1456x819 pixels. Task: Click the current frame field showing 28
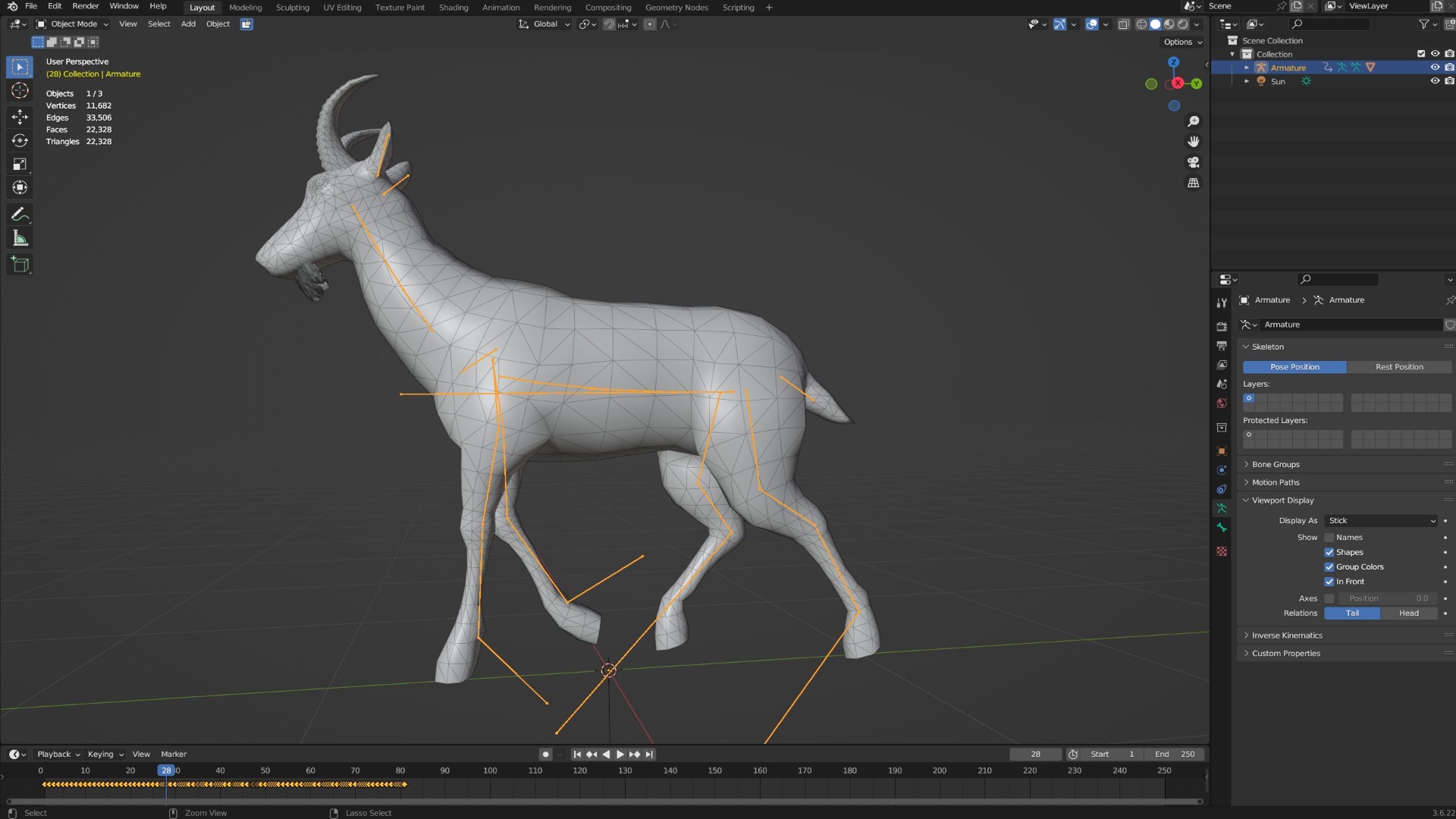click(x=1035, y=755)
